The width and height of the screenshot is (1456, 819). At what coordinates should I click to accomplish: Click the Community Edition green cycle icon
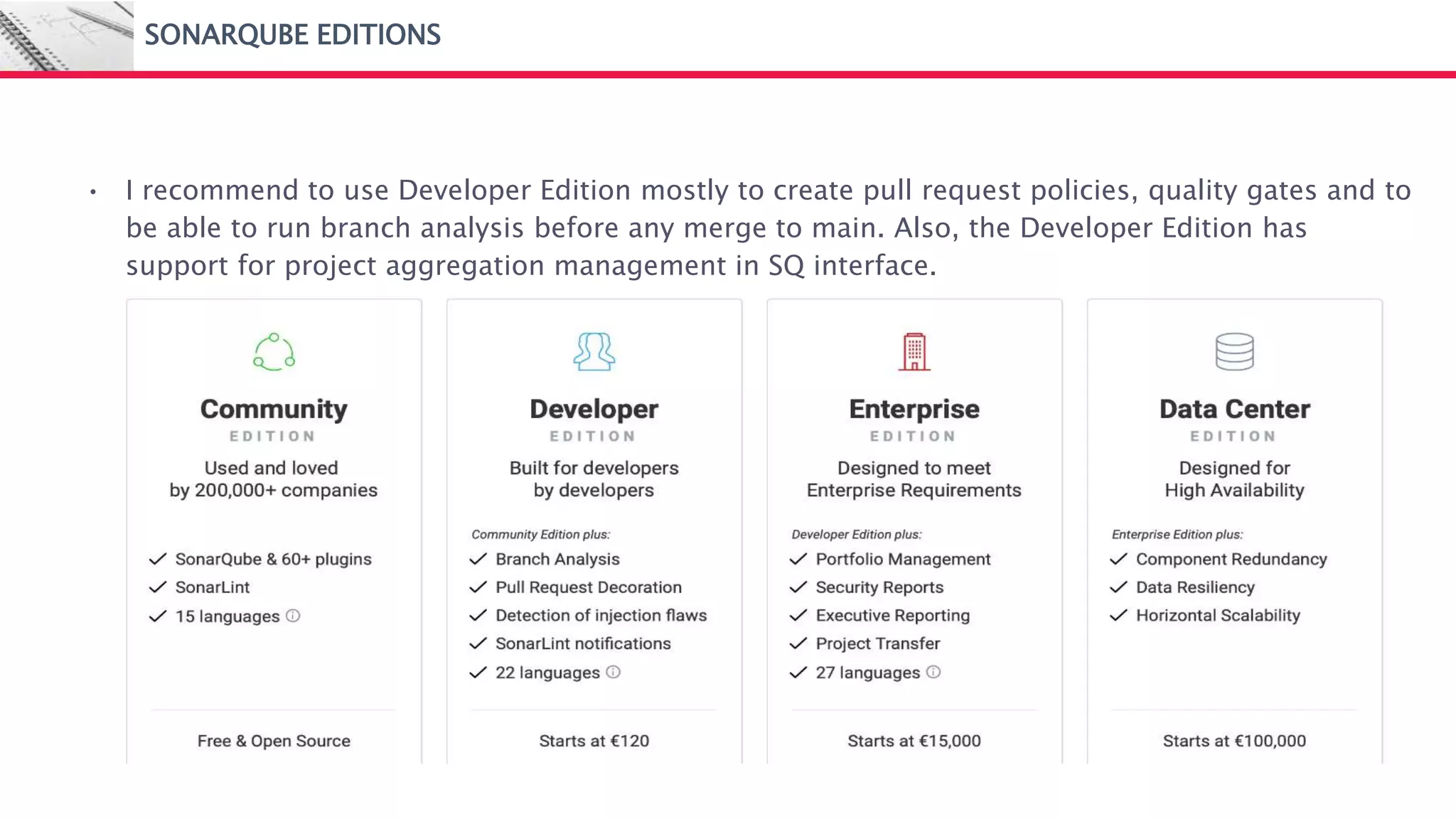274,352
